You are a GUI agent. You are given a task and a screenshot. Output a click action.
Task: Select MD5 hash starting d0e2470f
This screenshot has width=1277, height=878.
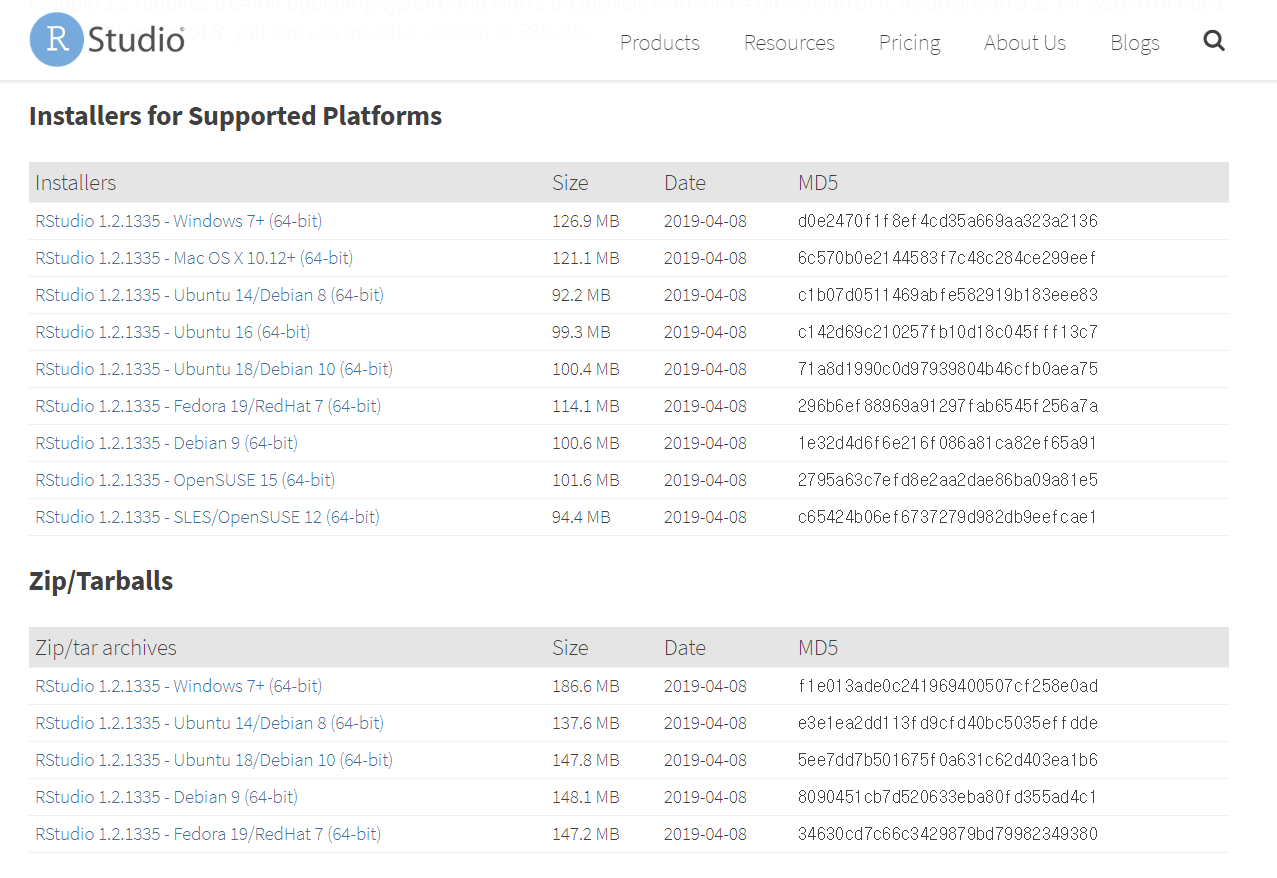948,221
